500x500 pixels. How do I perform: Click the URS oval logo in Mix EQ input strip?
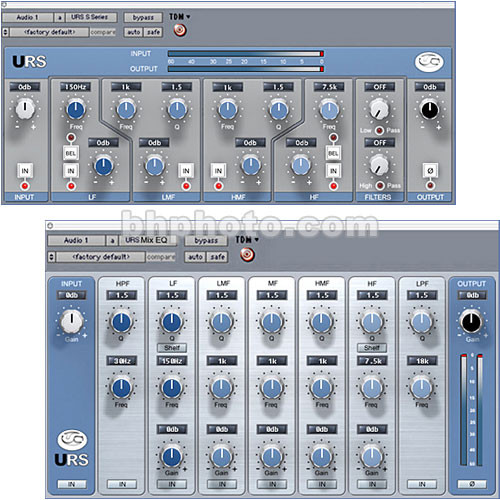point(72,439)
